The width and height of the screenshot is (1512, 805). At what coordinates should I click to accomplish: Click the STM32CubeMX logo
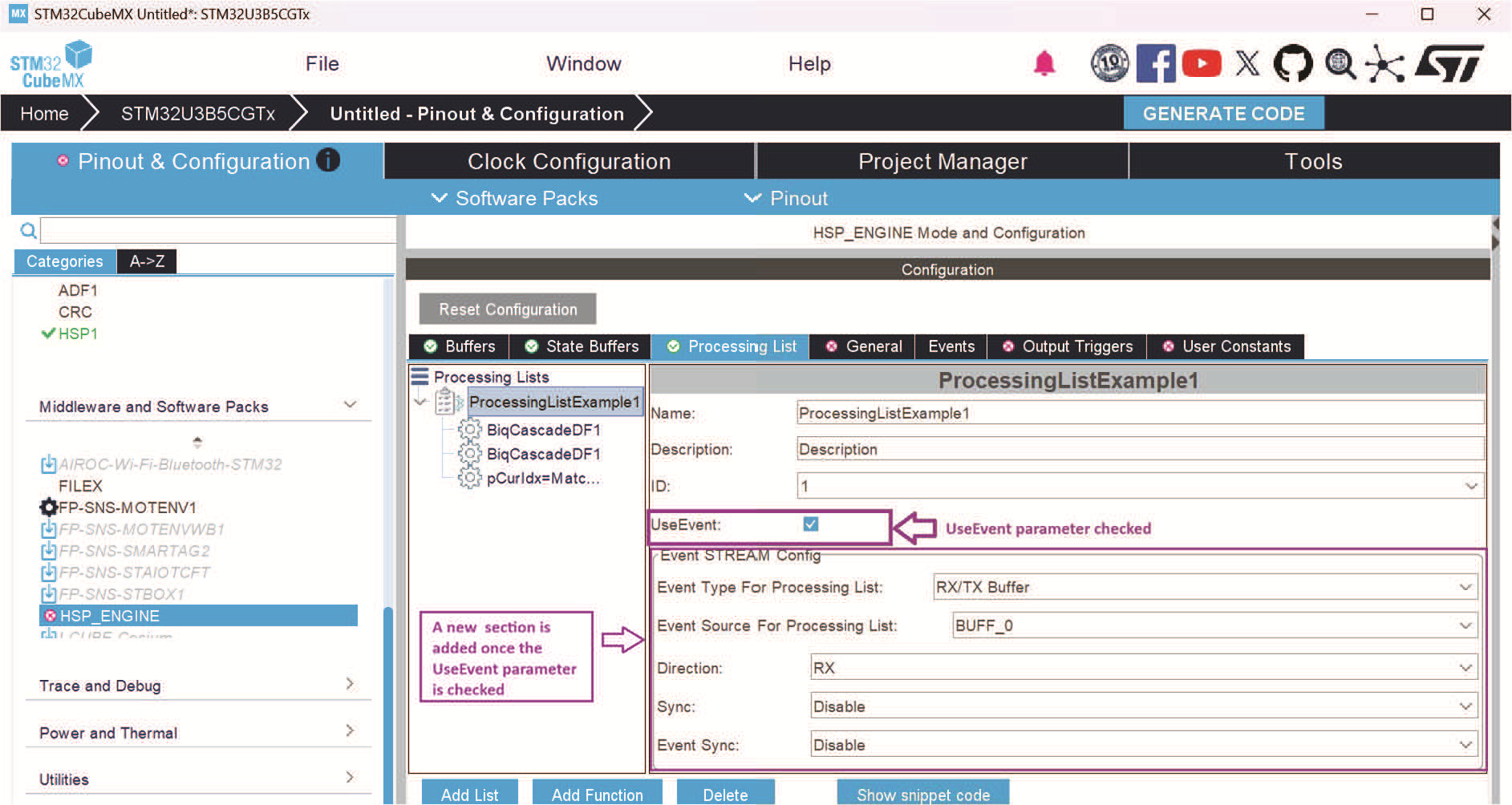click(51, 64)
